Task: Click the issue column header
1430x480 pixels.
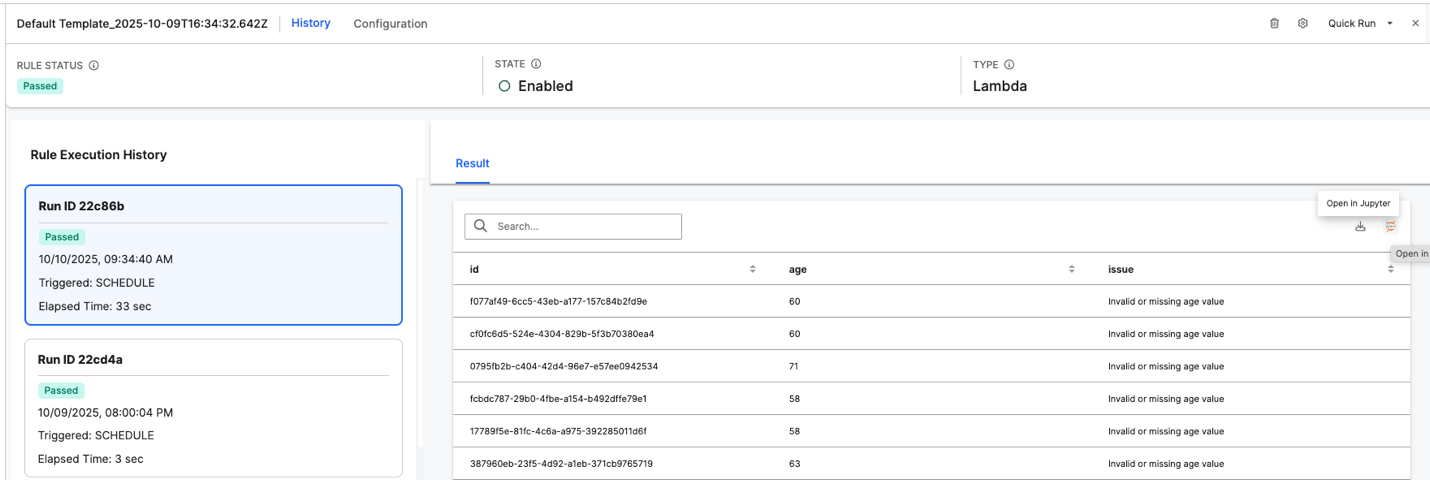Action: coord(1121,269)
